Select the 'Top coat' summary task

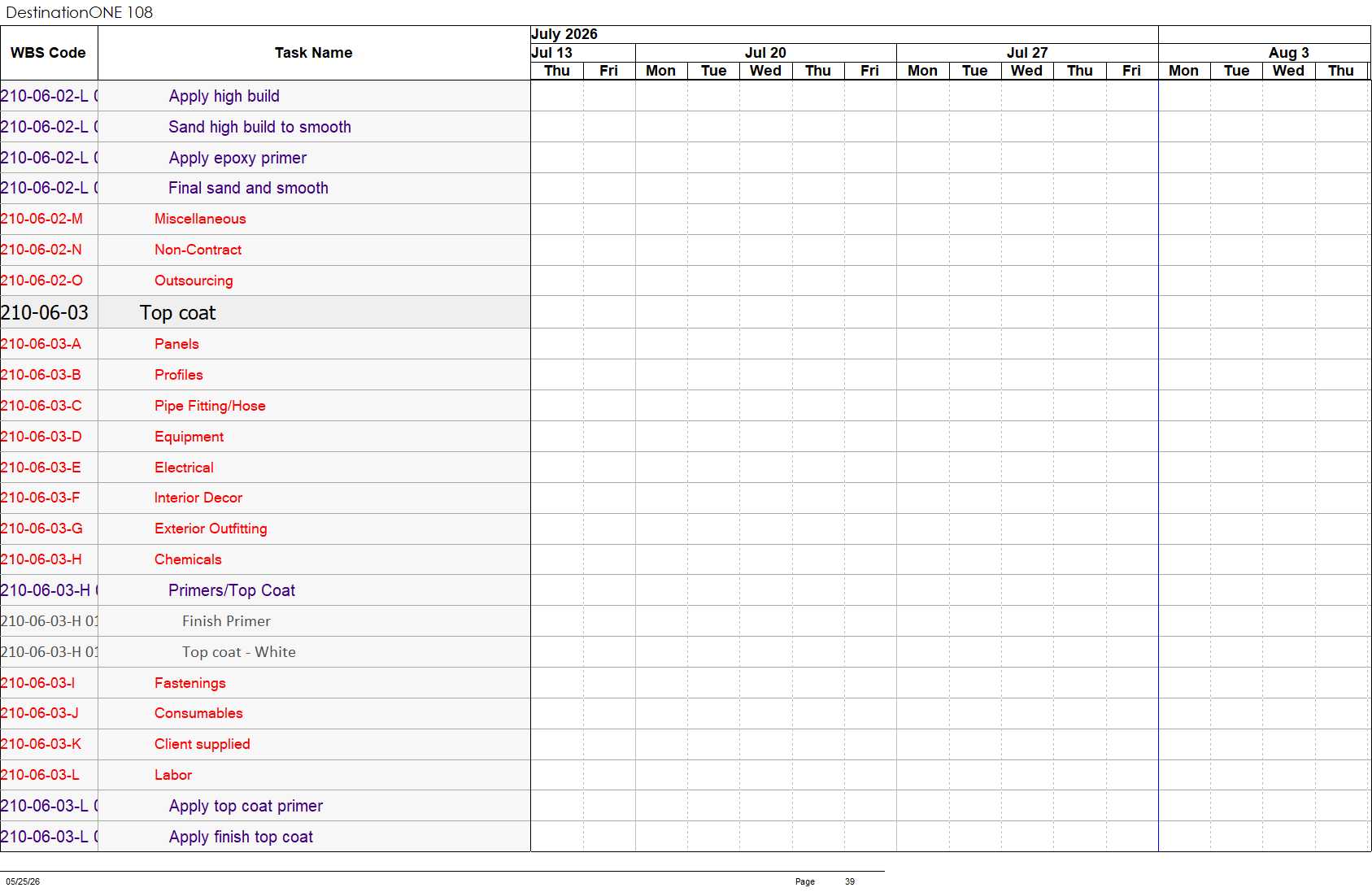tap(177, 312)
